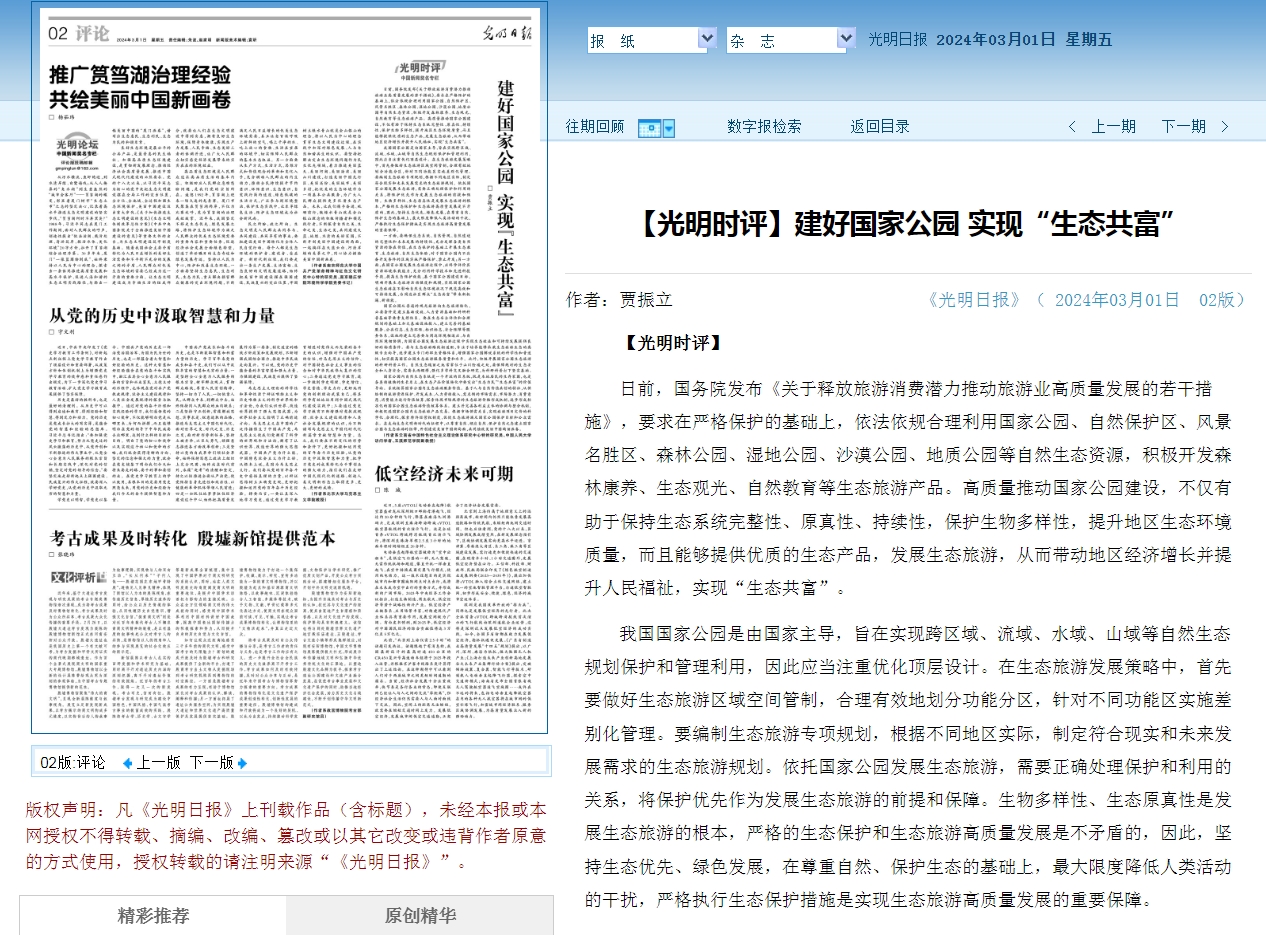The height and width of the screenshot is (935, 1266).
Task: Open 考古成果及时转化 article in the page image
Action: click(193, 538)
